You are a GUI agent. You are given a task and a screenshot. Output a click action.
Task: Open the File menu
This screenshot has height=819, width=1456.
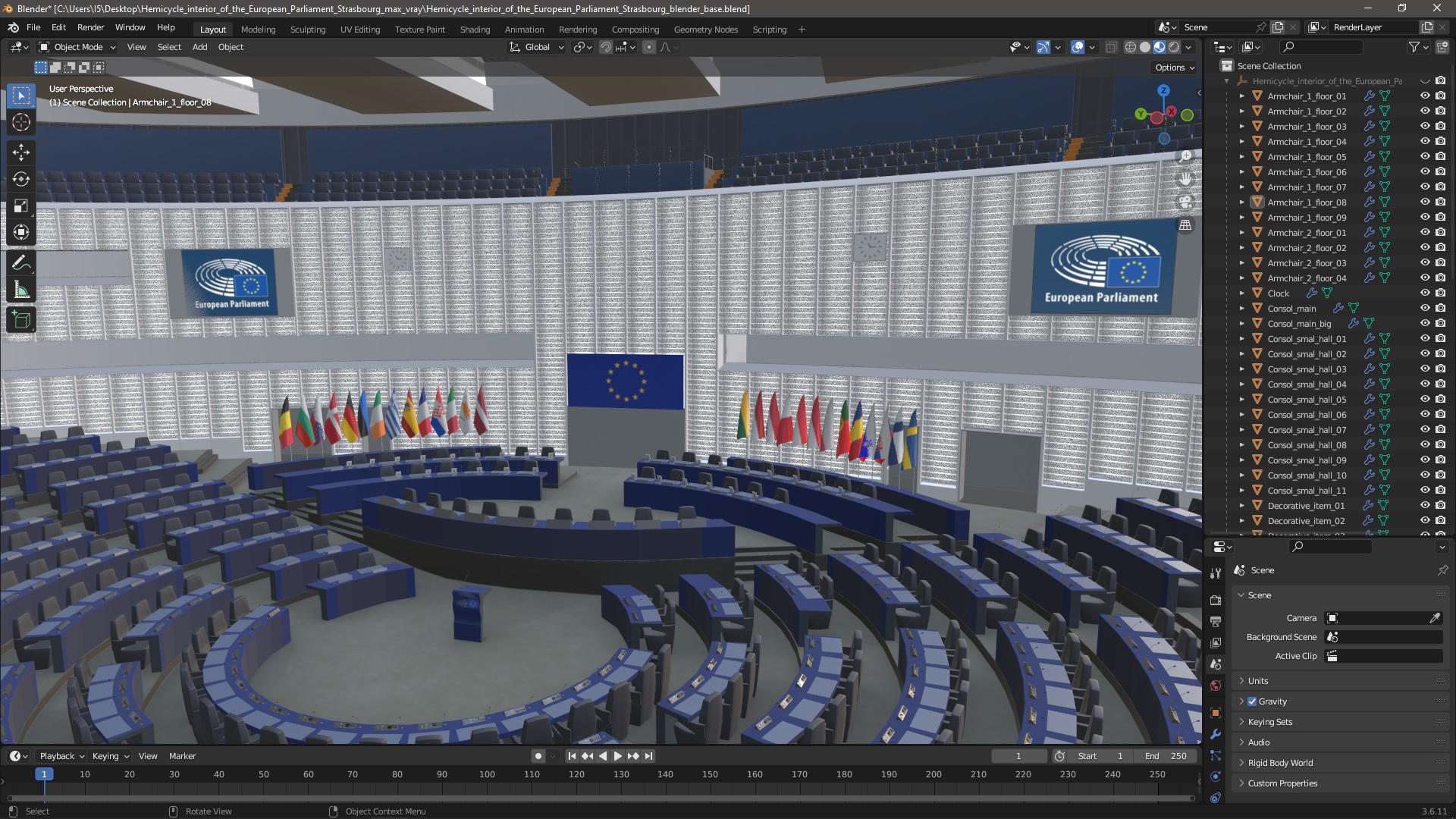[x=33, y=27]
